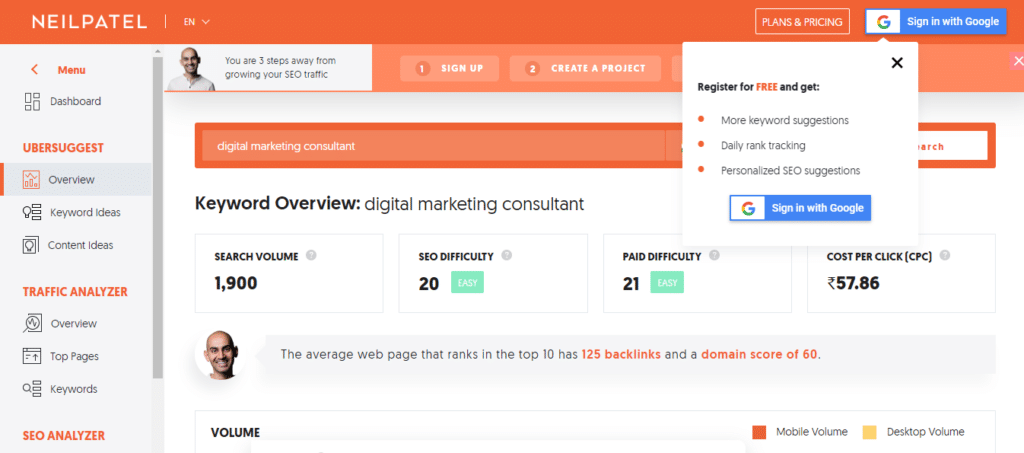
Task: Open Top Pages icon
Action: pos(32,356)
